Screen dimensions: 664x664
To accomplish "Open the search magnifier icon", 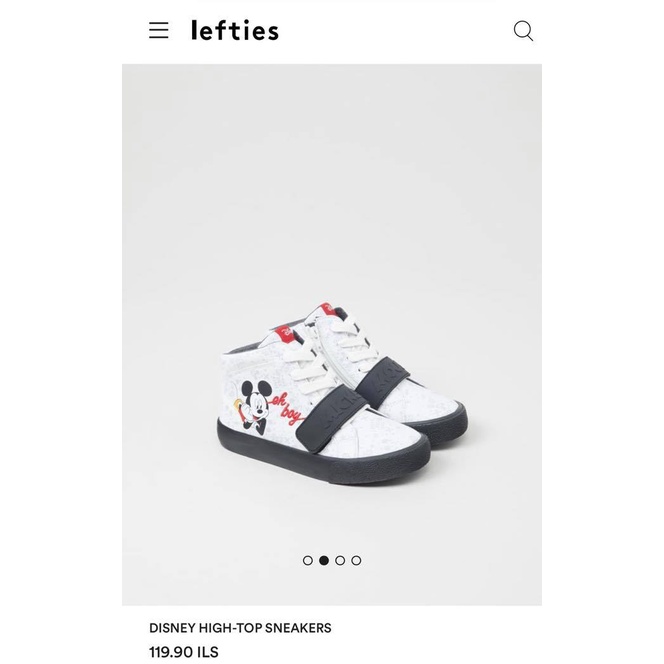I will 523,31.
